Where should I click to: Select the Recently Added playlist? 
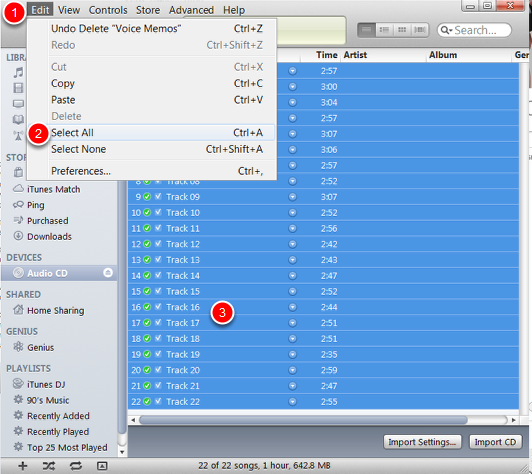pyautogui.click(x=58, y=416)
